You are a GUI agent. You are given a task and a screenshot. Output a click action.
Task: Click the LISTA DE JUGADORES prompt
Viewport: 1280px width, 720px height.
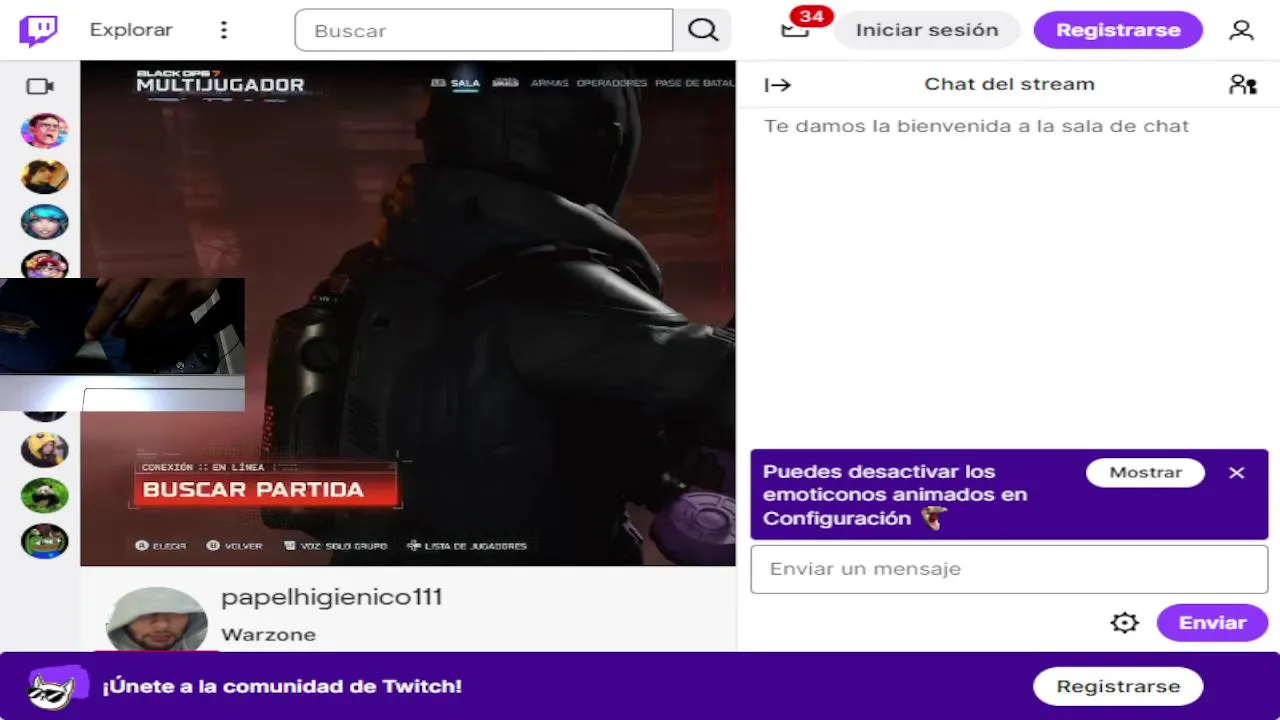[x=467, y=546]
